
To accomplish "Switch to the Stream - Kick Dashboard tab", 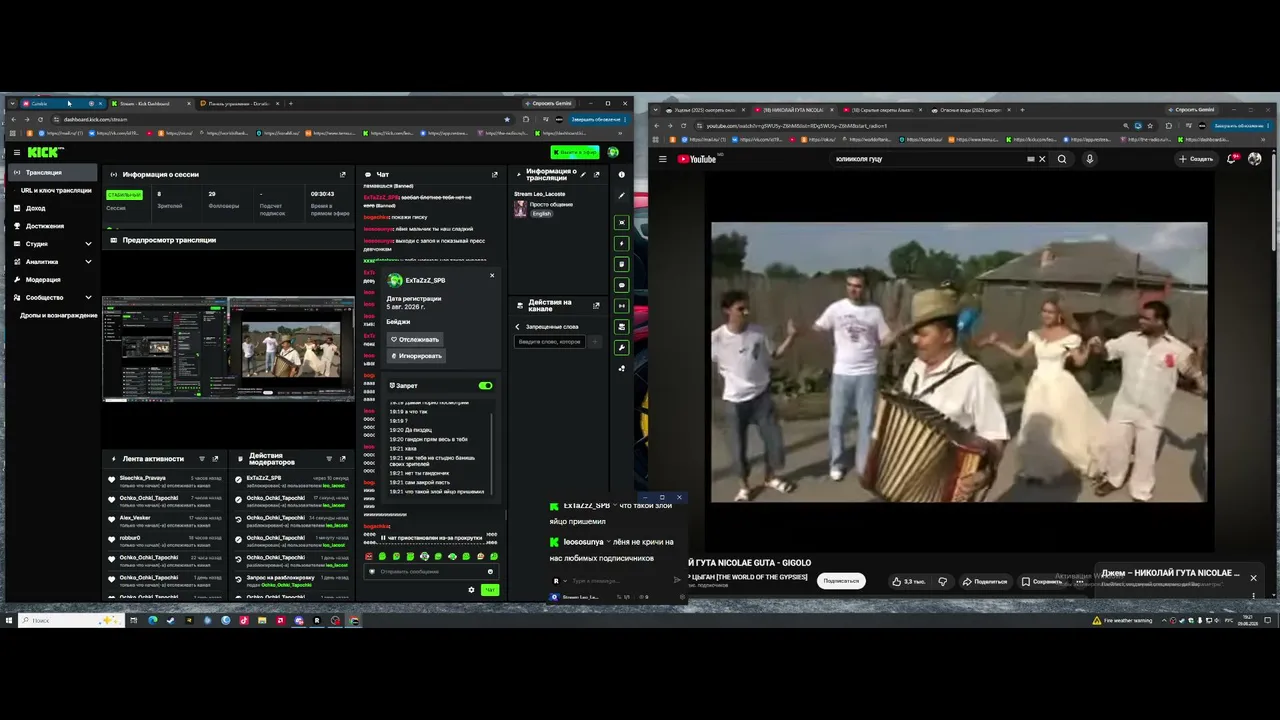I will coord(148,103).
